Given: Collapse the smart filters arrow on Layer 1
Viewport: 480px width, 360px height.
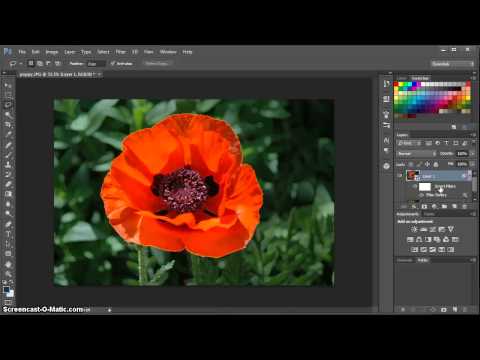Looking at the screenshot, I should (470, 176).
